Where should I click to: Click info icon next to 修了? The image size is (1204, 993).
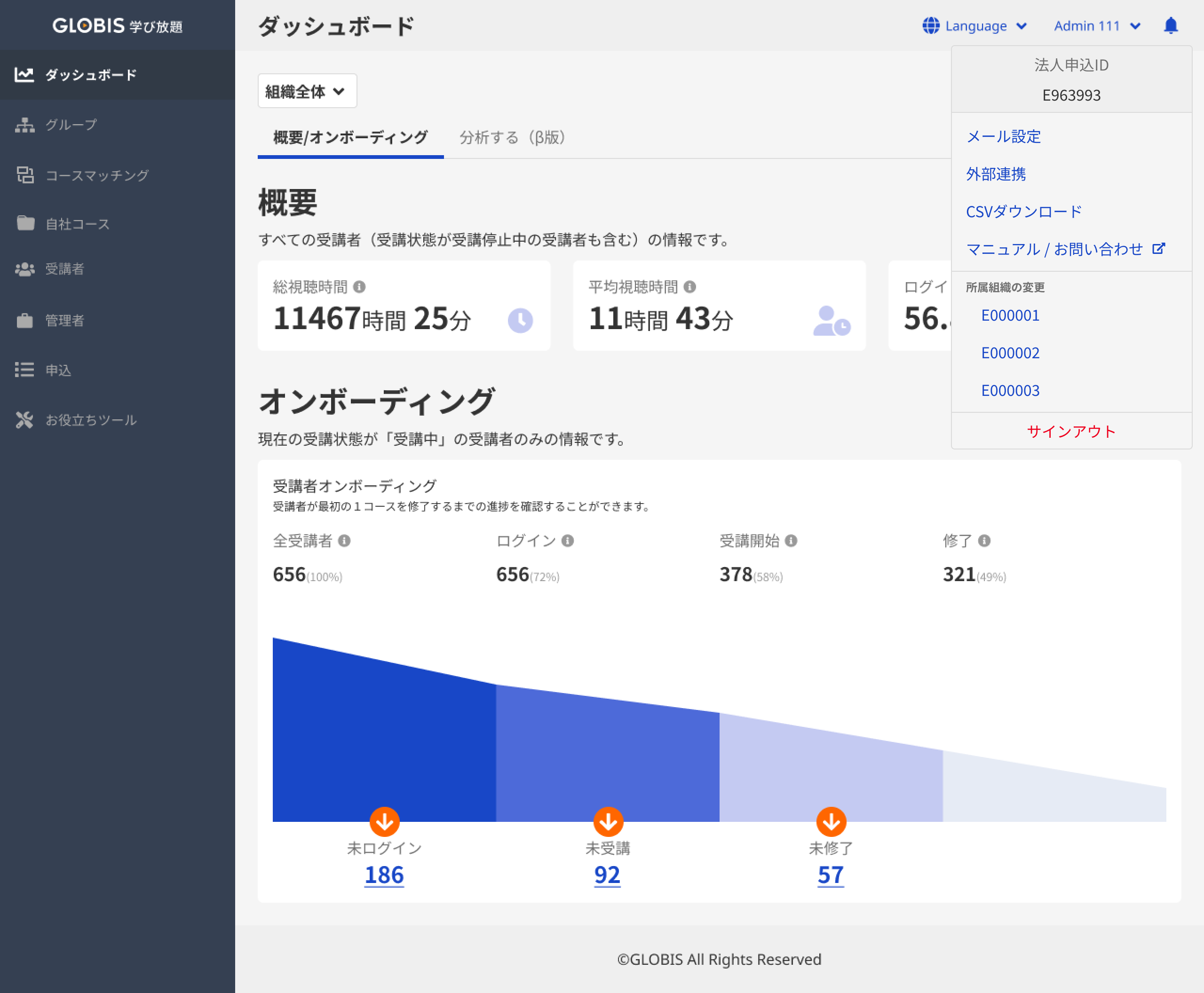[984, 541]
